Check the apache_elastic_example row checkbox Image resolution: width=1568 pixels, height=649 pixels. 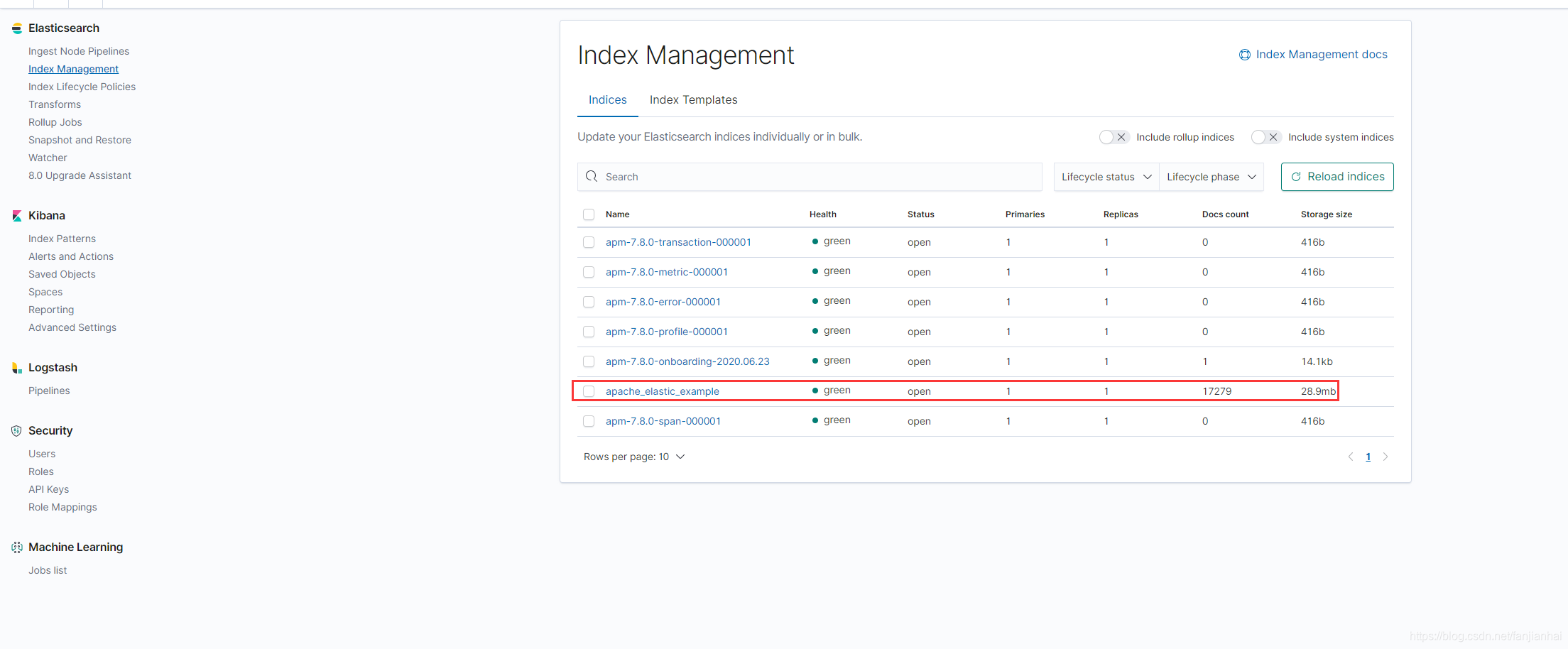point(589,391)
